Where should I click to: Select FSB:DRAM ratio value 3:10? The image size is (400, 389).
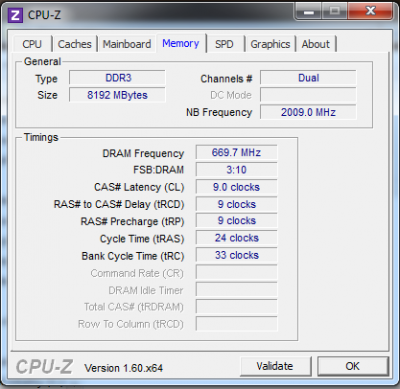[x=237, y=170]
